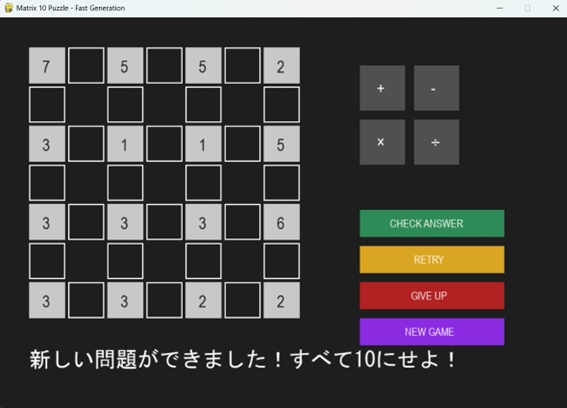Viewport: 567px width, 408px height.
Task: Close the Matrix 10 Puzzle window
Action: click(556, 8)
